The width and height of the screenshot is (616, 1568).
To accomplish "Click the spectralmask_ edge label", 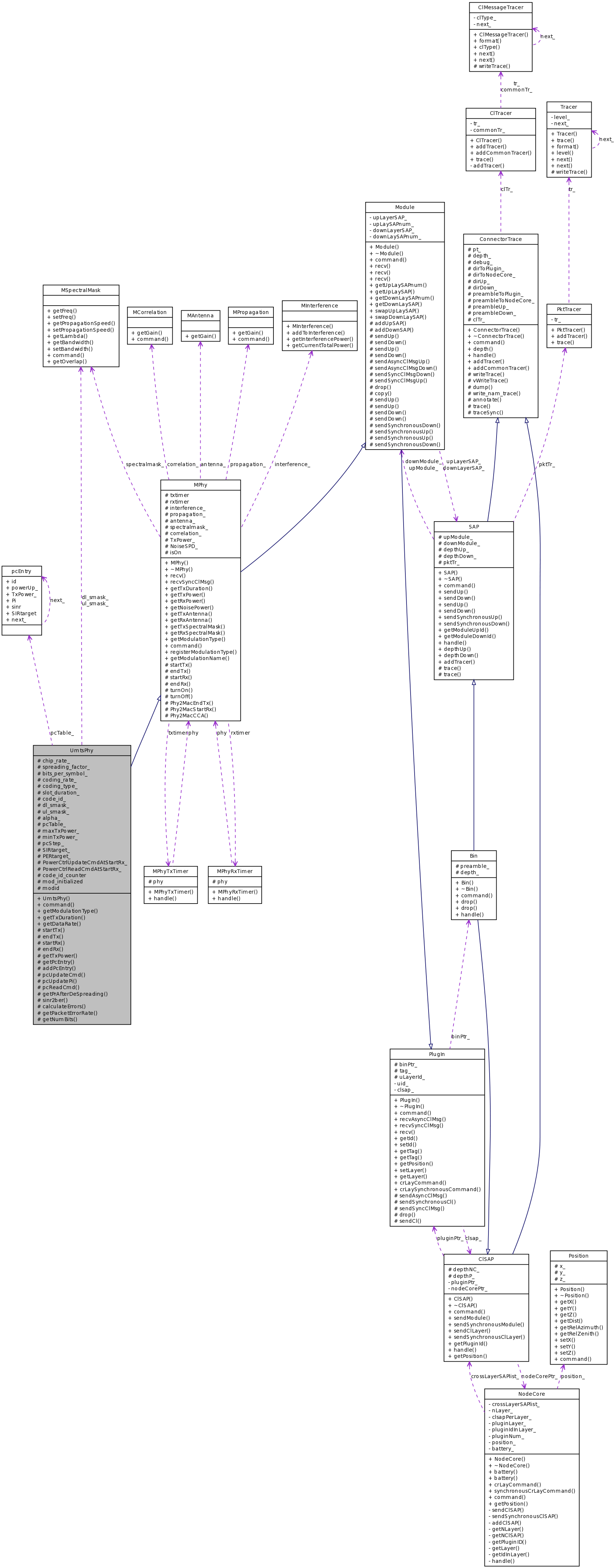I will point(144,464).
